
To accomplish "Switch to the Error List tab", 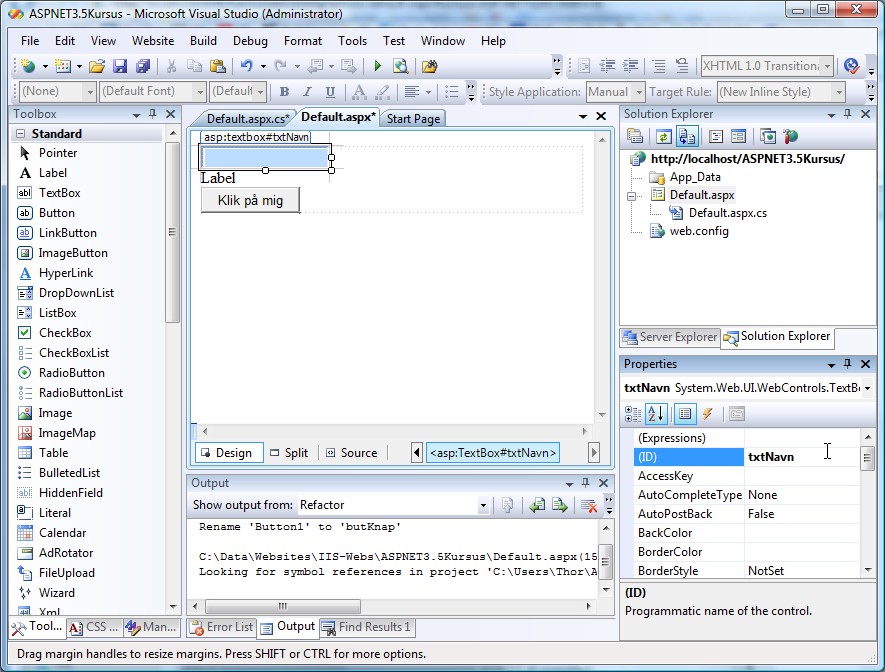I will (222, 627).
